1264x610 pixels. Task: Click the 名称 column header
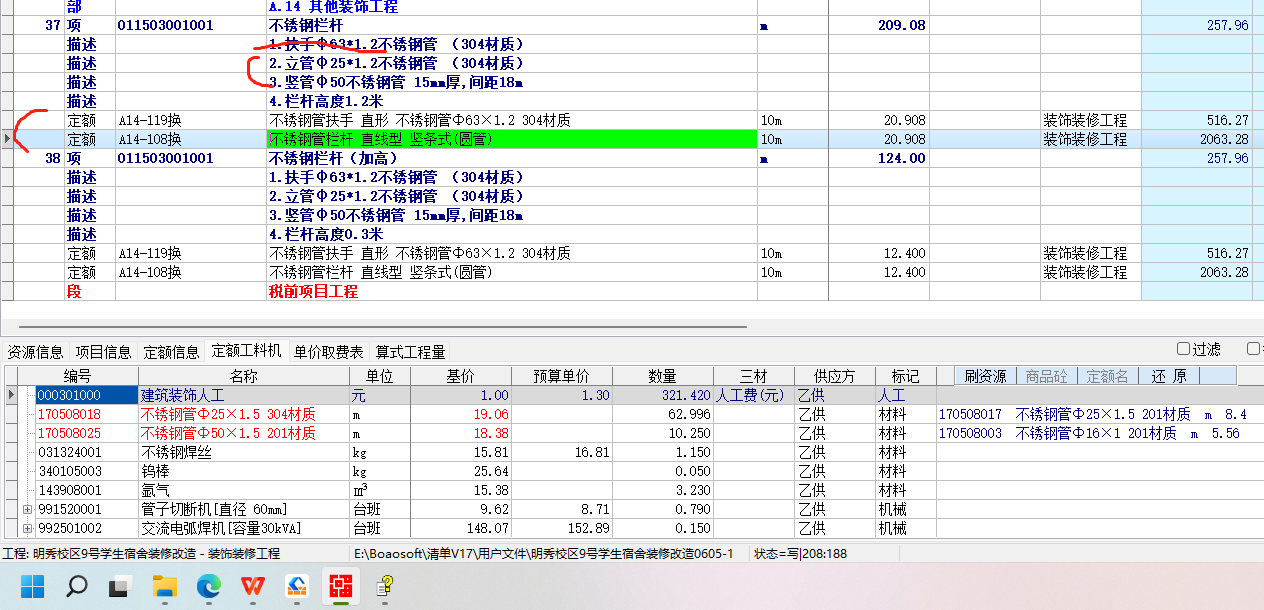243,376
